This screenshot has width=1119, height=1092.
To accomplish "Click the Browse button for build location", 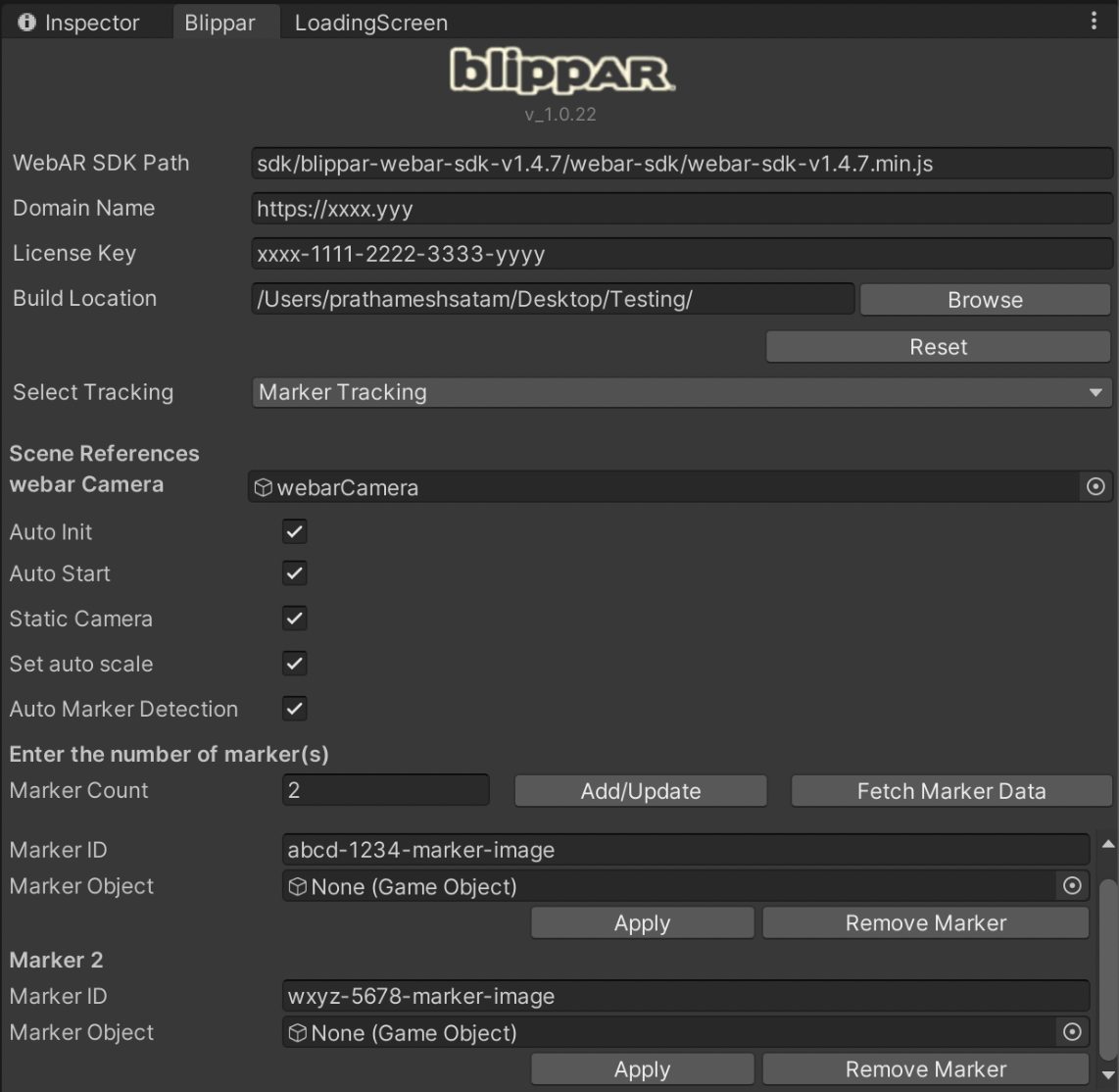I will (x=985, y=300).
